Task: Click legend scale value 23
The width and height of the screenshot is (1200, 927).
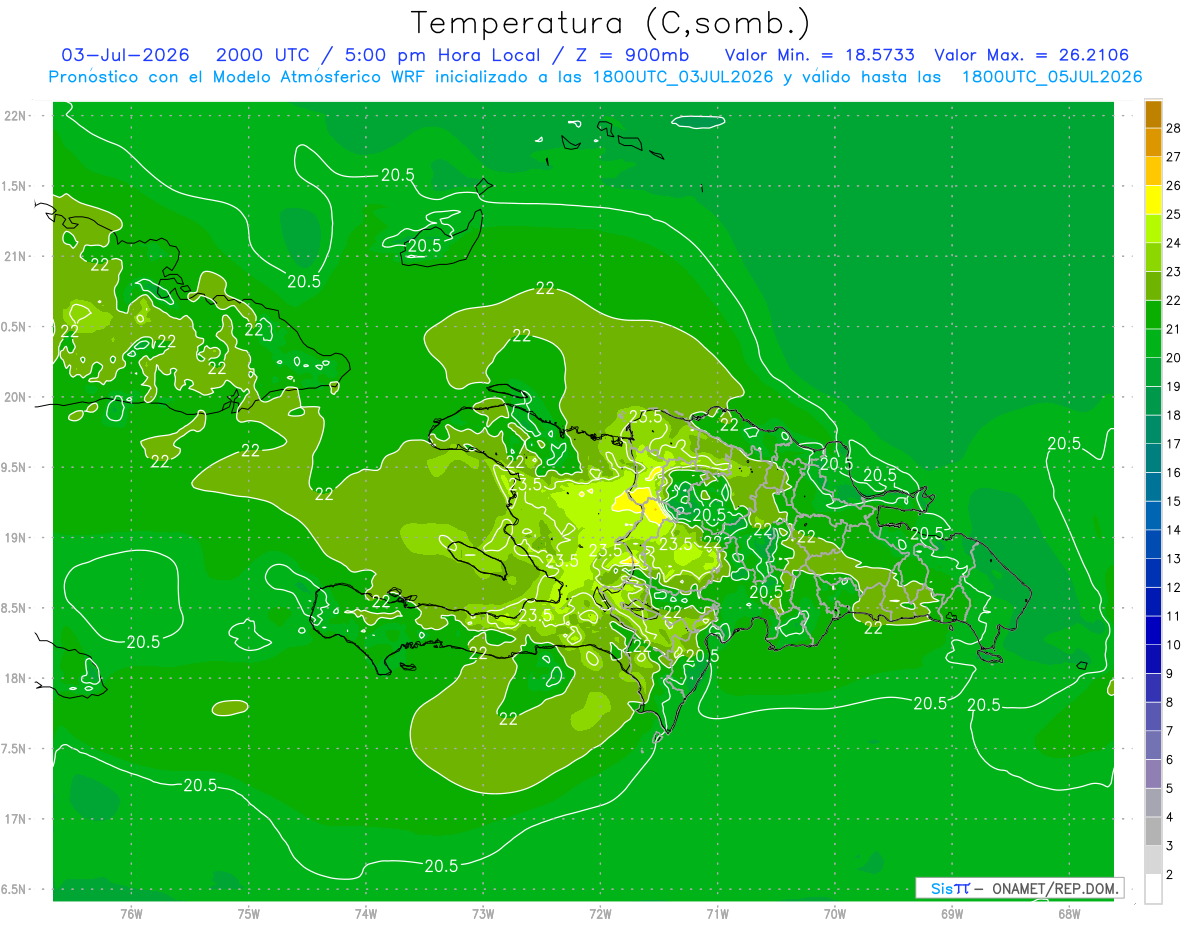Action: click(x=1174, y=272)
